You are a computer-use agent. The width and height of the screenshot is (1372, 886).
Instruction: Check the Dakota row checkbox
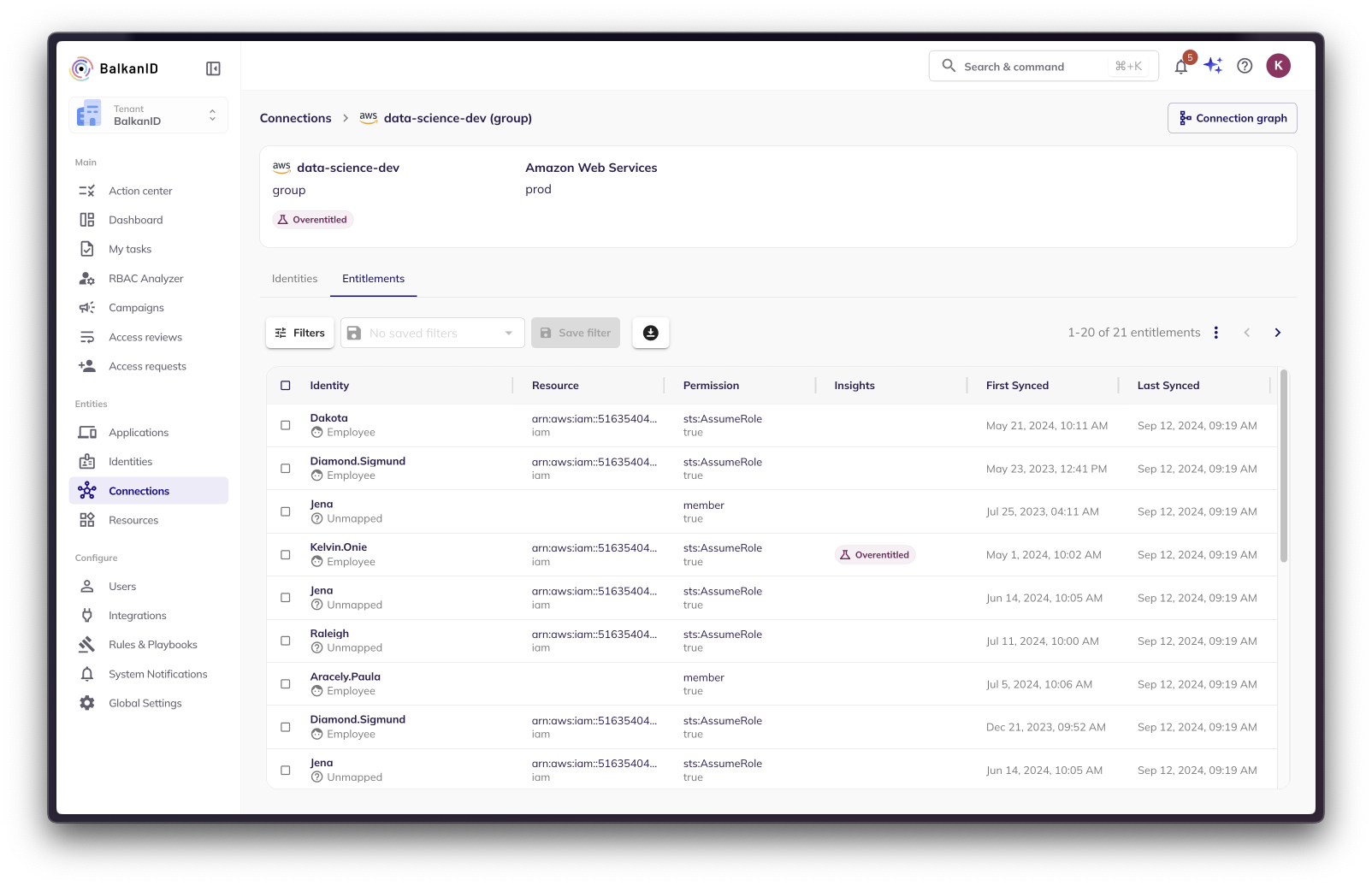(x=286, y=425)
